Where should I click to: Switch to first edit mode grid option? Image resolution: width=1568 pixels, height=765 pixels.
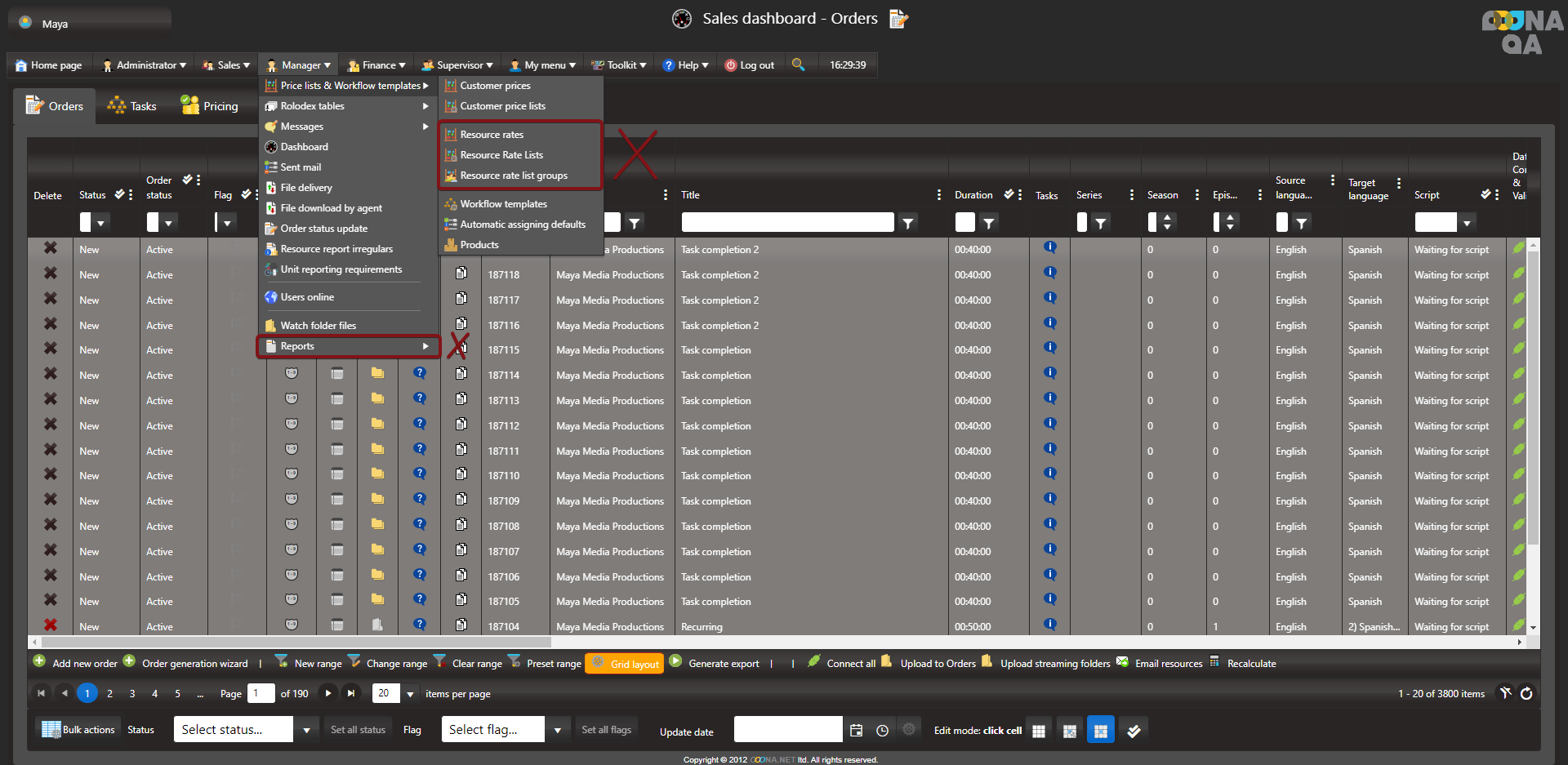pyautogui.click(x=1039, y=730)
